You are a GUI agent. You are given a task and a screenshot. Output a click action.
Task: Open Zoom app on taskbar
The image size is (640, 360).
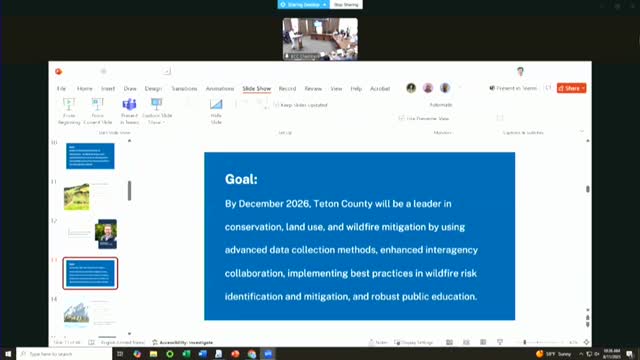pos(268,354)
